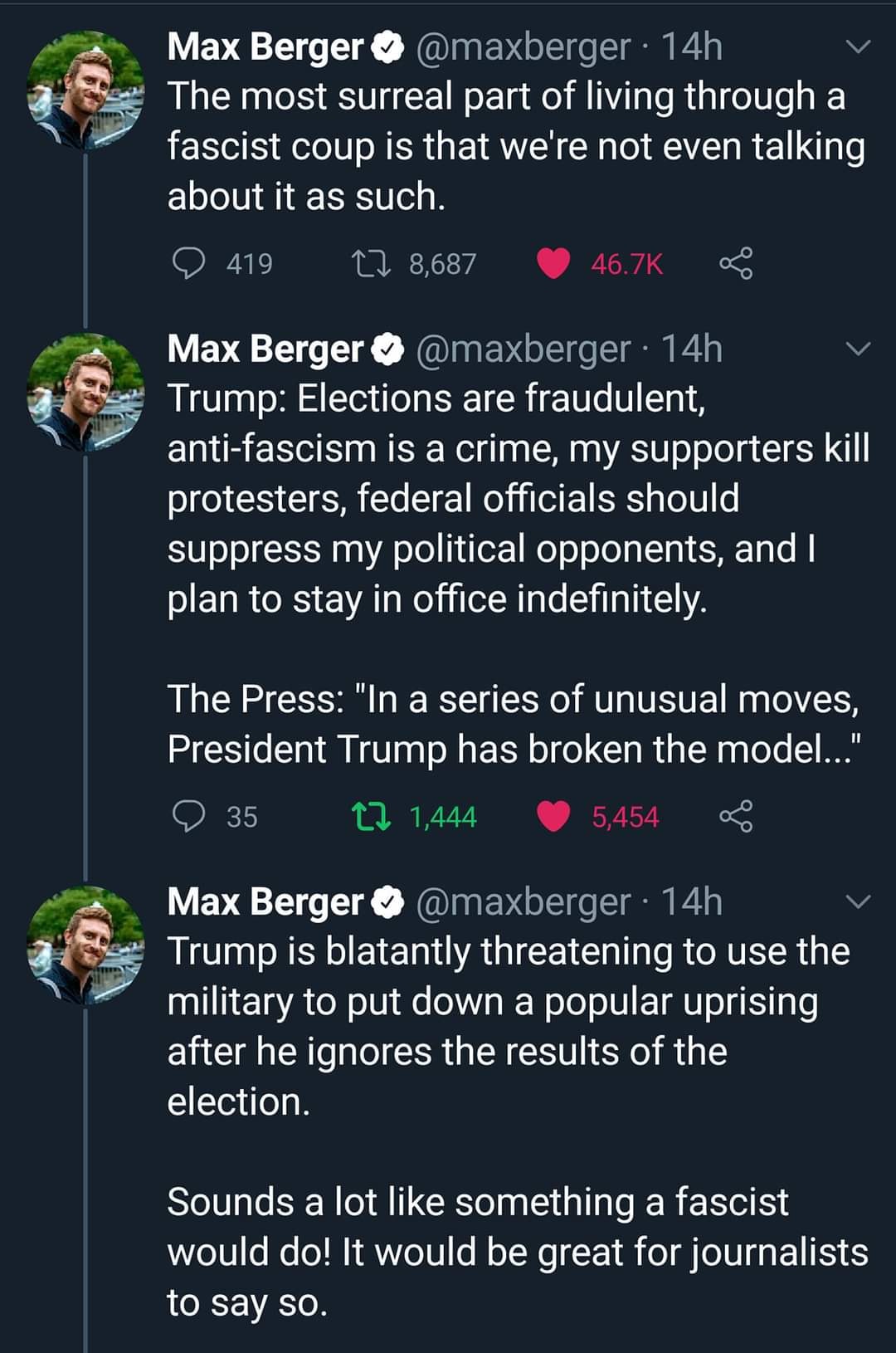
Task: Reply to the first tweet about fascist coup
Action: tap(191, 264)
